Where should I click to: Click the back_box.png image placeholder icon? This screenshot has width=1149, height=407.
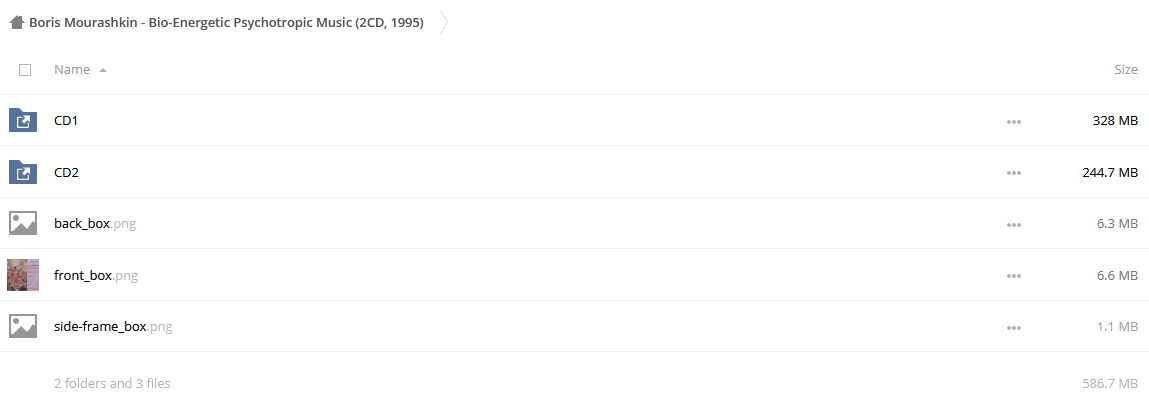point(23,224)
